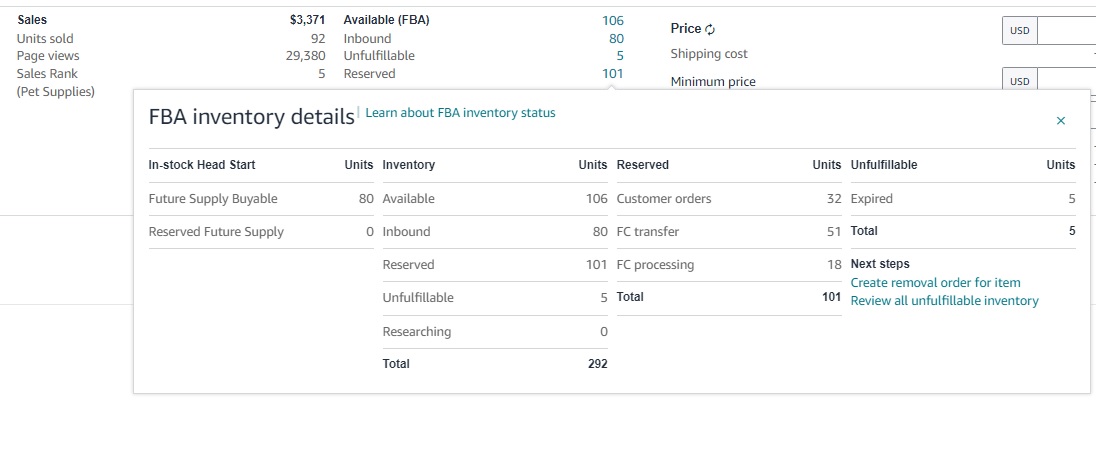Select the Reserved Future Supply row
The width and height of the screenshot is (1096, 449).
[261, 231]
